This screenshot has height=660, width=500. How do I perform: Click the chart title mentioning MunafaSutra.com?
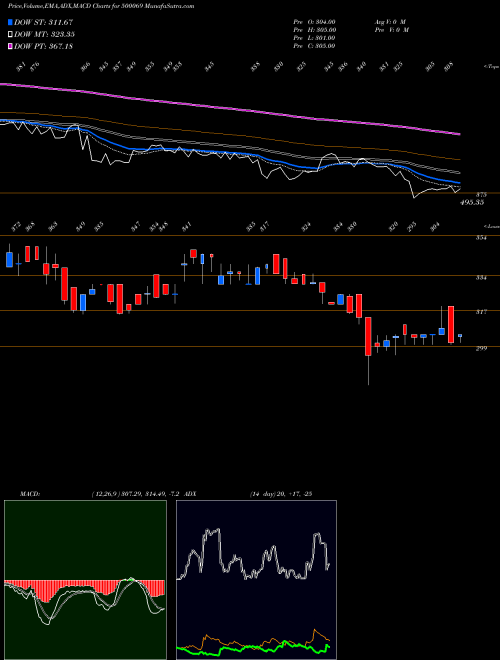(x=101, y=6)
